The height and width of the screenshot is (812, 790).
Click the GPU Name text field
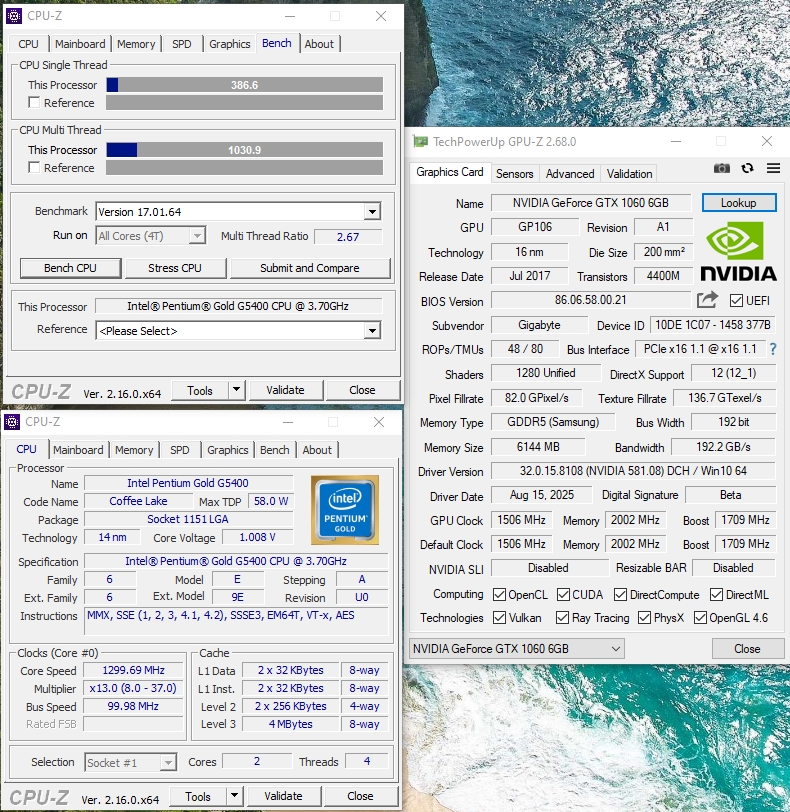click(x=591, y=203)
